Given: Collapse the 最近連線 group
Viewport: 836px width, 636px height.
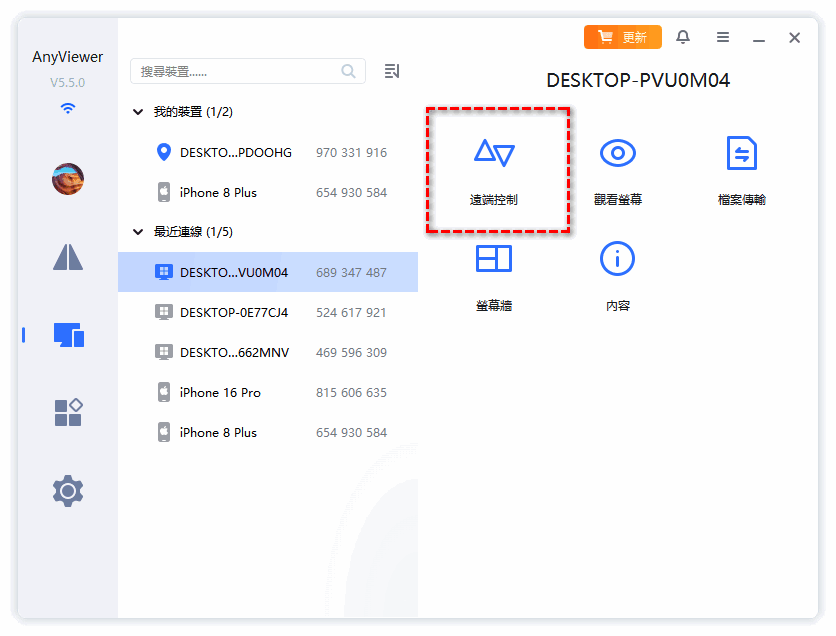Looking at the screenshot, I should pyautogui.click(x=138, y=232).
